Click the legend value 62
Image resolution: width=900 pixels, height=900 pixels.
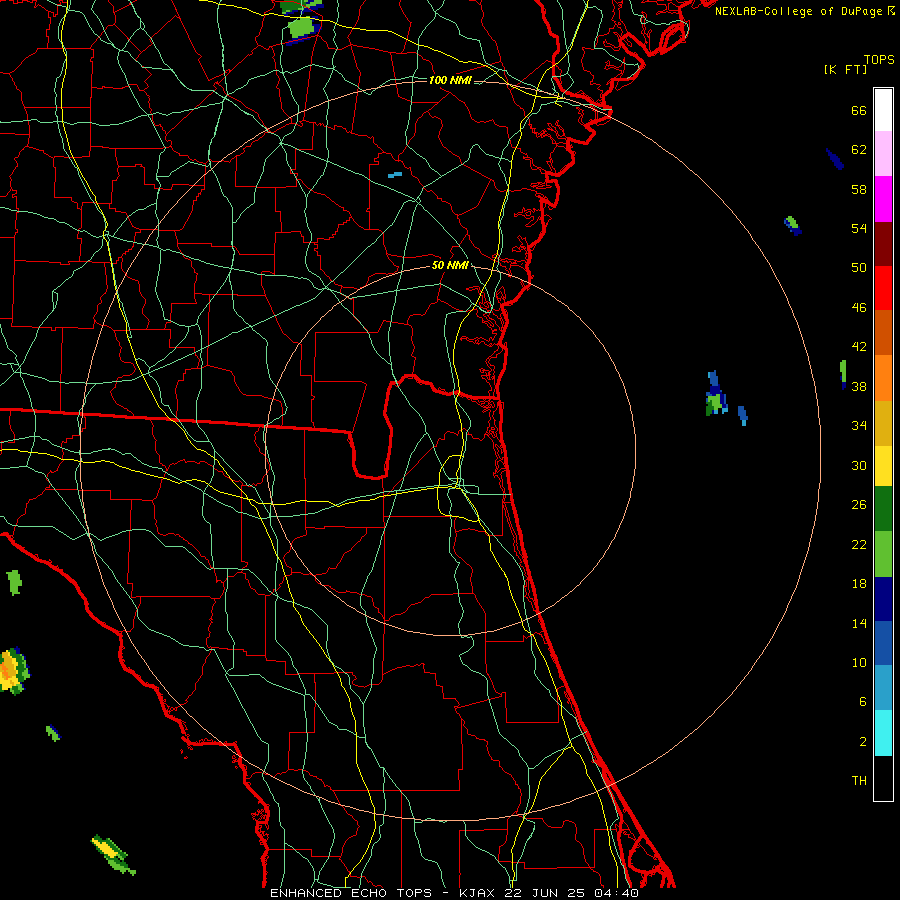[859, 150]
